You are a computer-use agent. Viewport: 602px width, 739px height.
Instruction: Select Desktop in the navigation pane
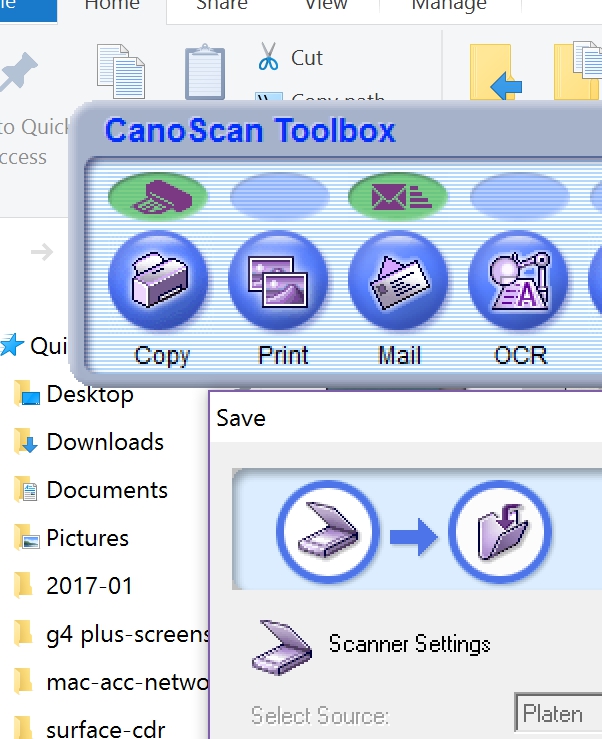[x=75, y=394]
